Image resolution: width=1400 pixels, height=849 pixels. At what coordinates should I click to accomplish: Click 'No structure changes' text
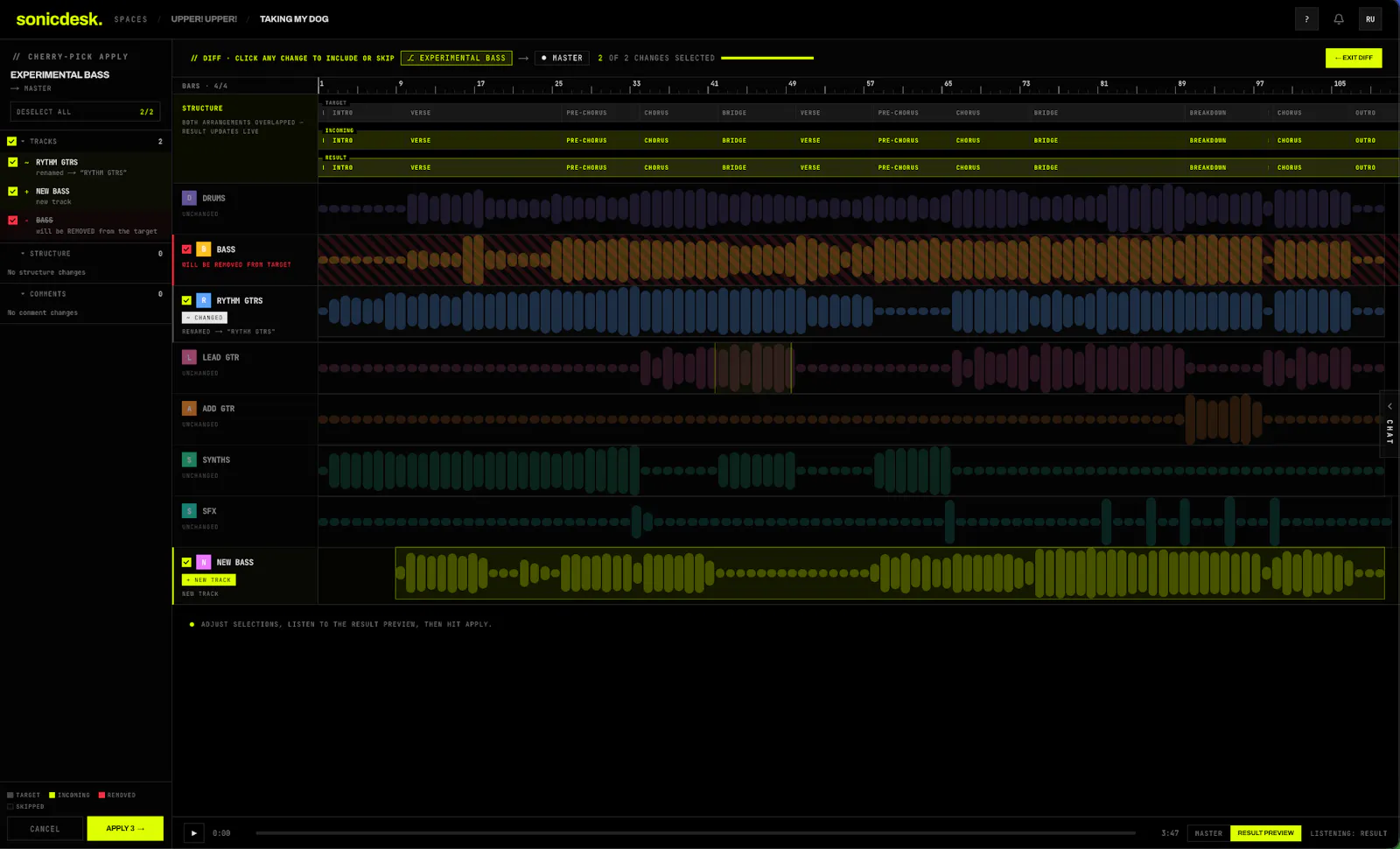click(x=46, y=272)
